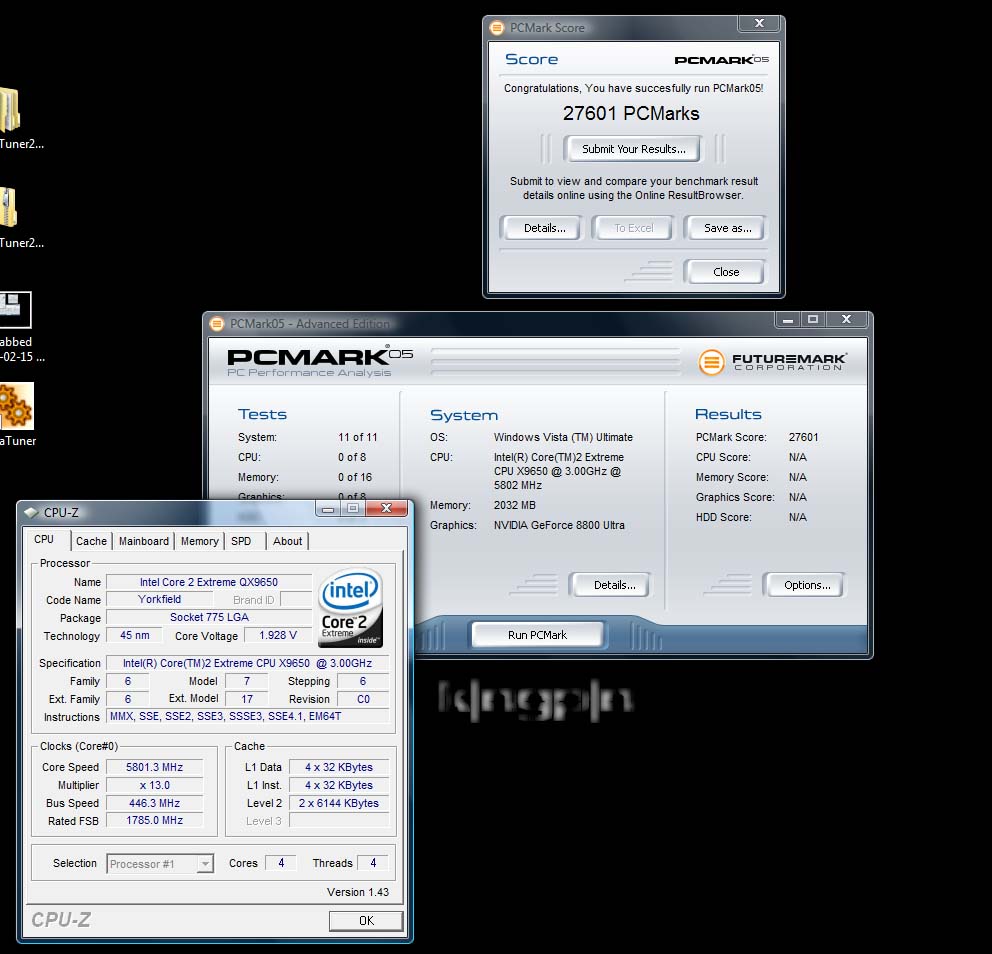The width and height of the screenshot is (992, 954).
Task: Minimize the CPU-Z window
Action: pos(328,508)
